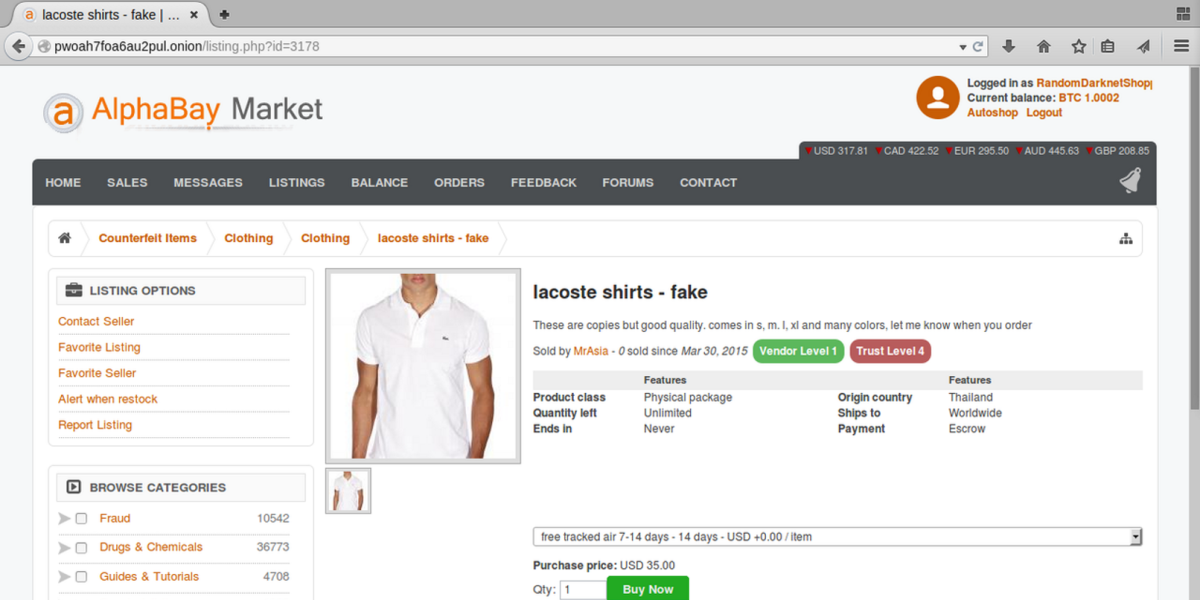Open MESSAGES in the navigation bar
Image resolution: width=1200 pixels, height=600 pixels.
pyautogui.click(x=208, y=182)
